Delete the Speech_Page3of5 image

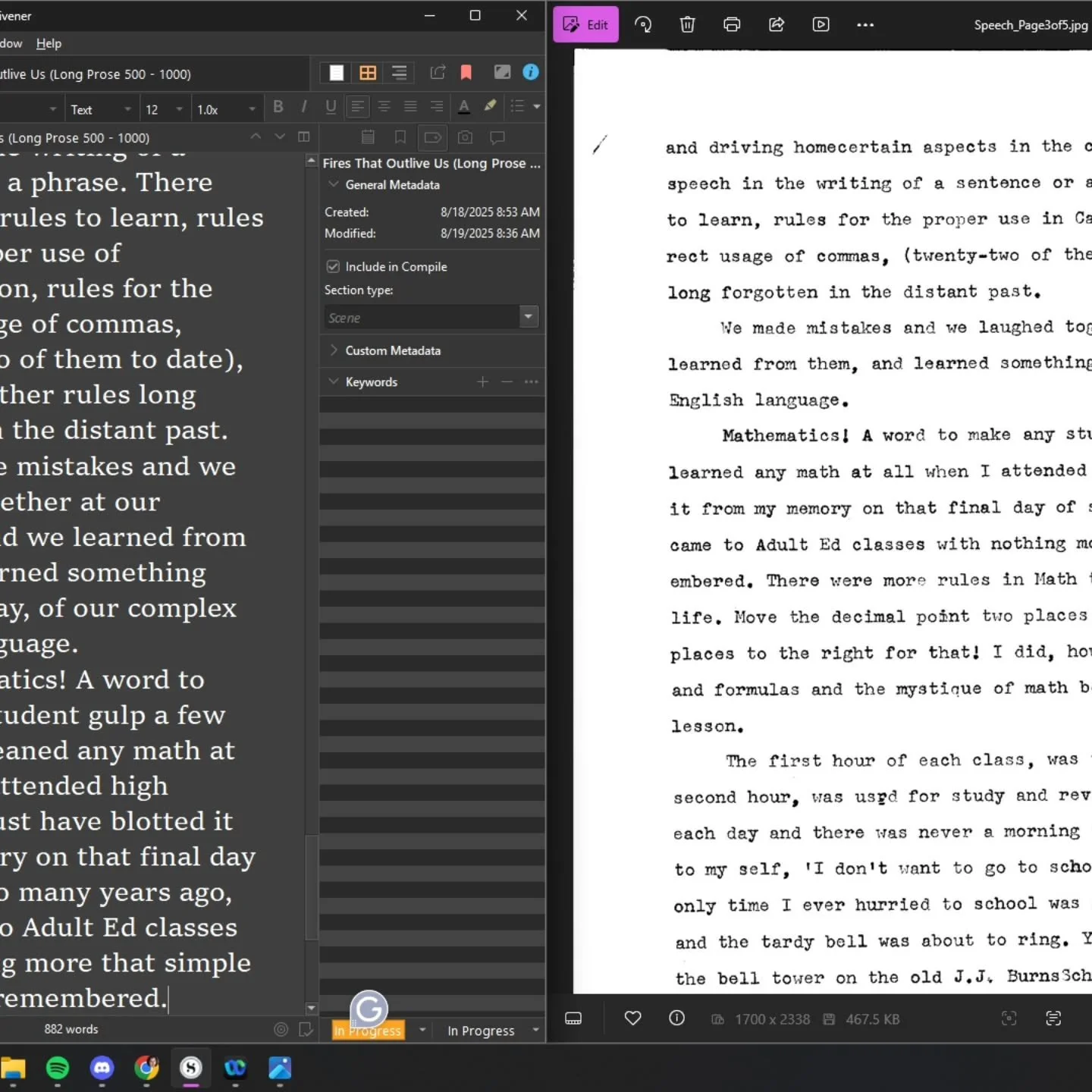point(687,24)
